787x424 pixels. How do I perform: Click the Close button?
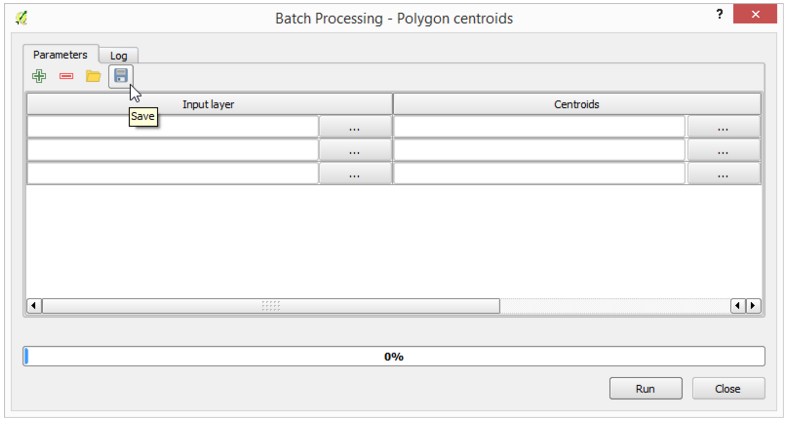point(728,388)
